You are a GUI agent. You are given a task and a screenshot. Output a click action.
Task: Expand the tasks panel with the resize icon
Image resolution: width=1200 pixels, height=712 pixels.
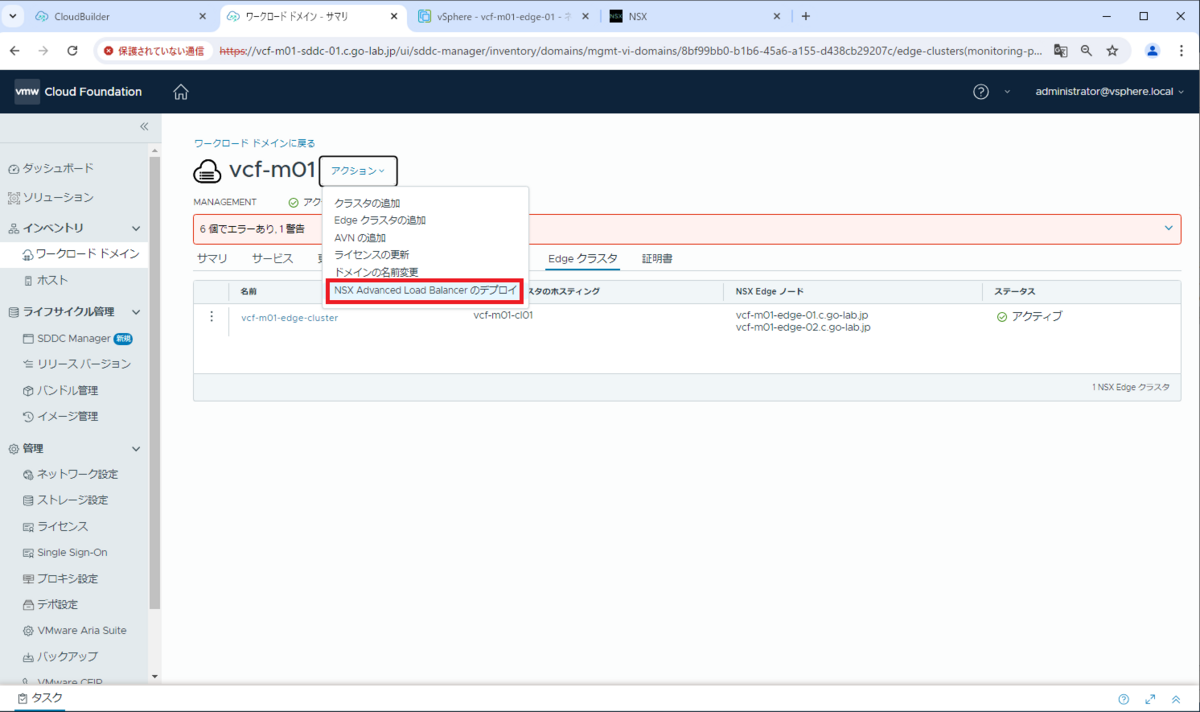click(1151, 699)
